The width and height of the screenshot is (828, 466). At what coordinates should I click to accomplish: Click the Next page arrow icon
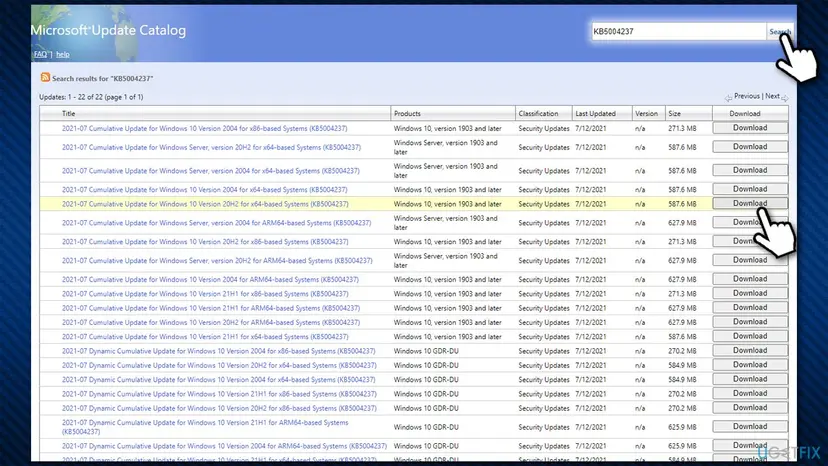click(785, 98)
